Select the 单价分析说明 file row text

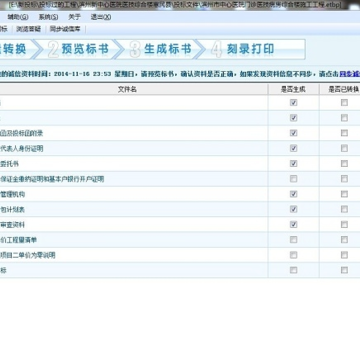[x=28, y=255]
